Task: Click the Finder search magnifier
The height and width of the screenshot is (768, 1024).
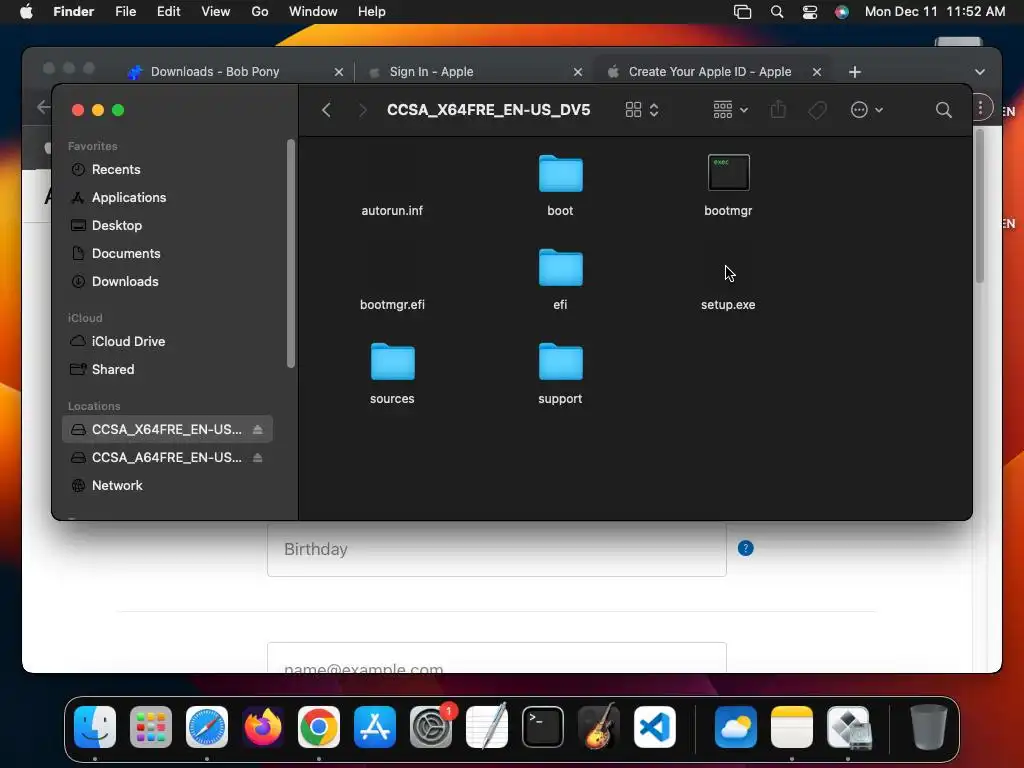Action: (x=943, y=110)
